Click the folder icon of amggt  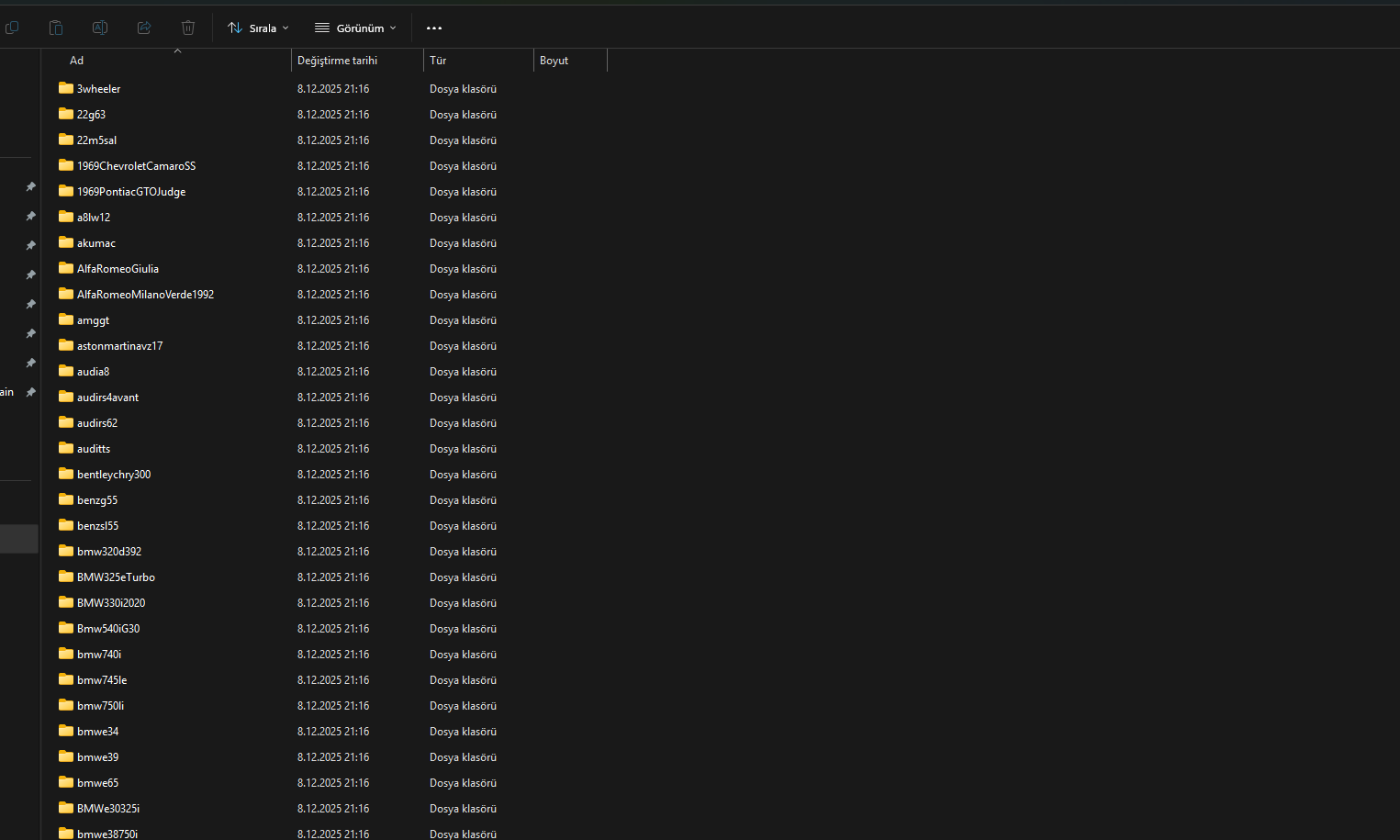tap(66, 319)
